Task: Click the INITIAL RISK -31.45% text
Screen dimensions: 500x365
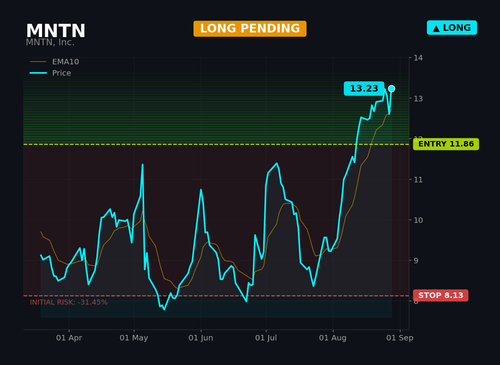Action: [69, 302]
